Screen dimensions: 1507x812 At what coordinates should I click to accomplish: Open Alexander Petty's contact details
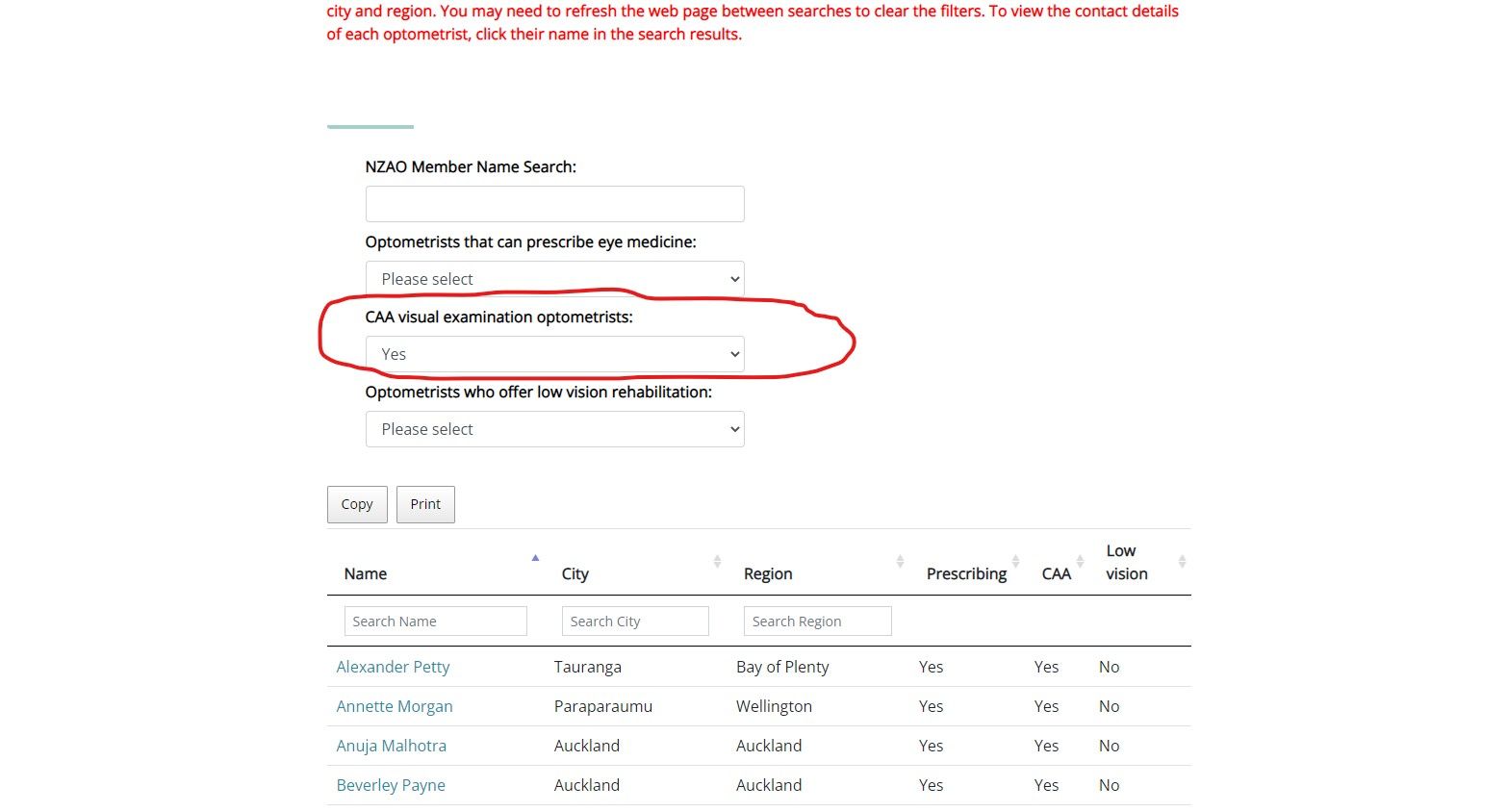(393, 666)
